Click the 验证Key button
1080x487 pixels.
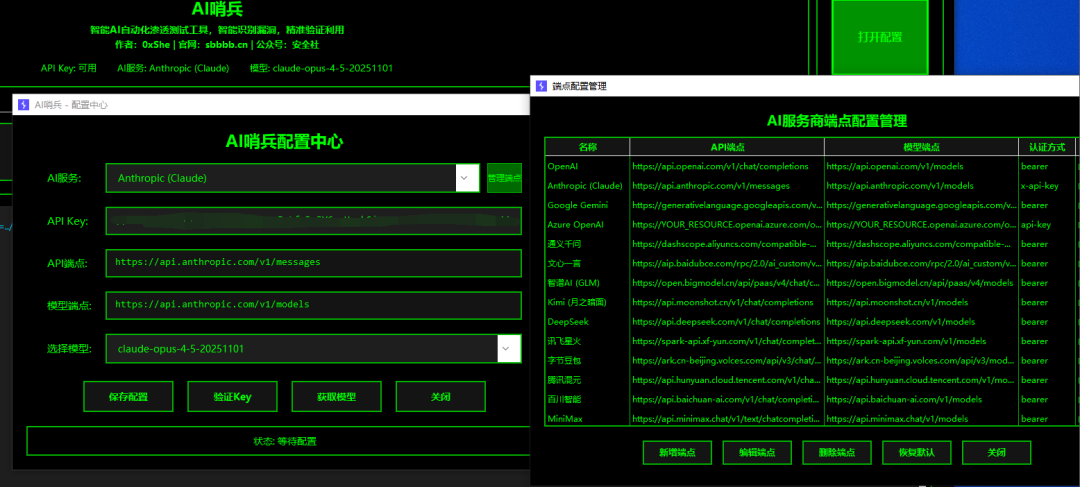pyautogui.click(x=232, y=397)
